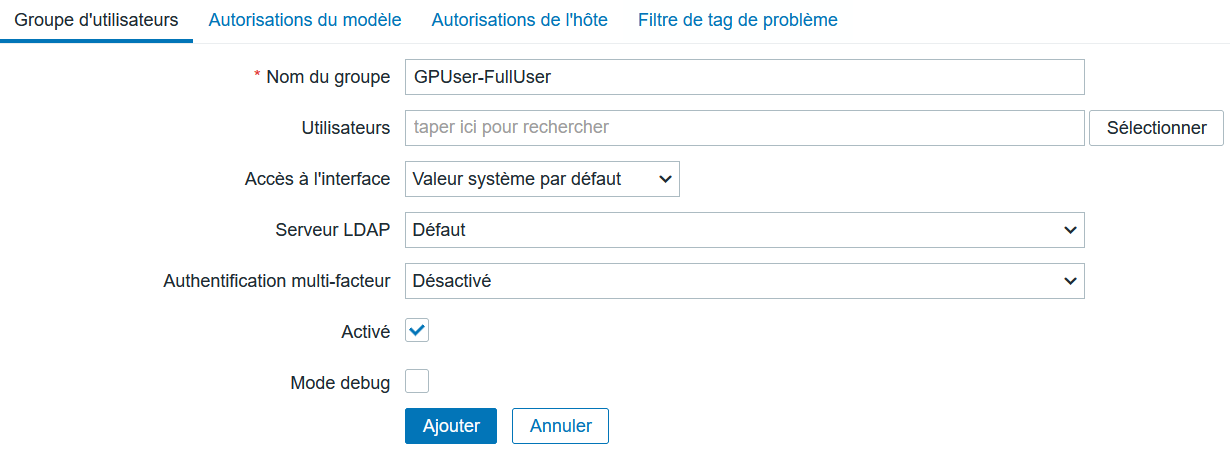
Task: Enable the Mode debug checkbox
Action: coord(417,381)
